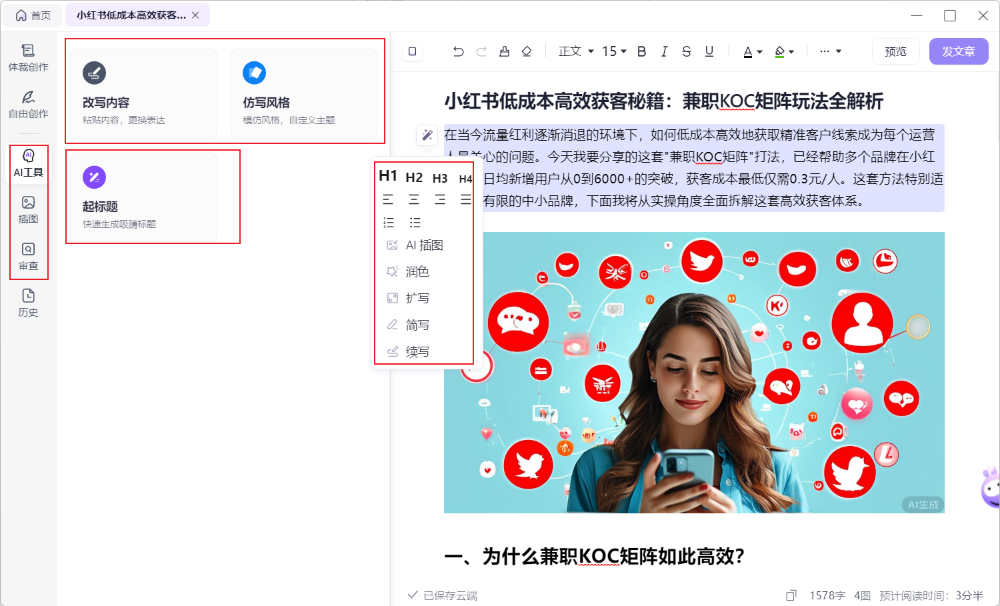Click the 发文章 button
Viewport: 1000px width, 606px height.
(x=959, y=52)
